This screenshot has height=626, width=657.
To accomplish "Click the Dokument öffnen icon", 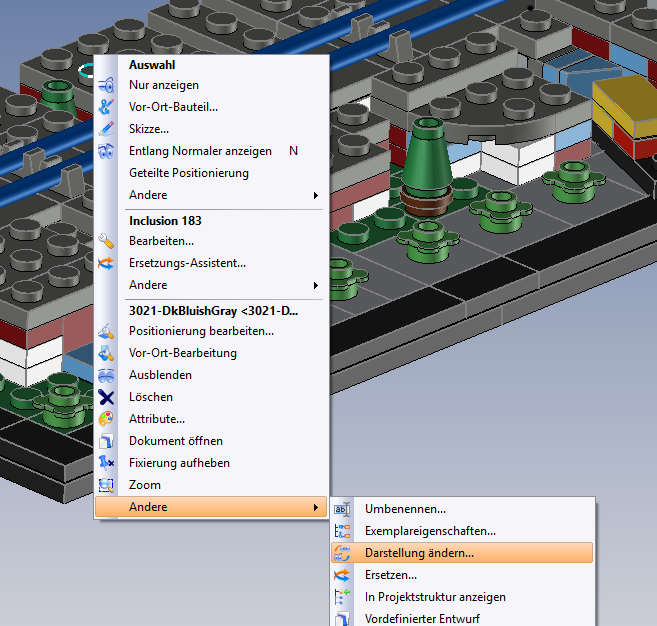I will (106, 441).
